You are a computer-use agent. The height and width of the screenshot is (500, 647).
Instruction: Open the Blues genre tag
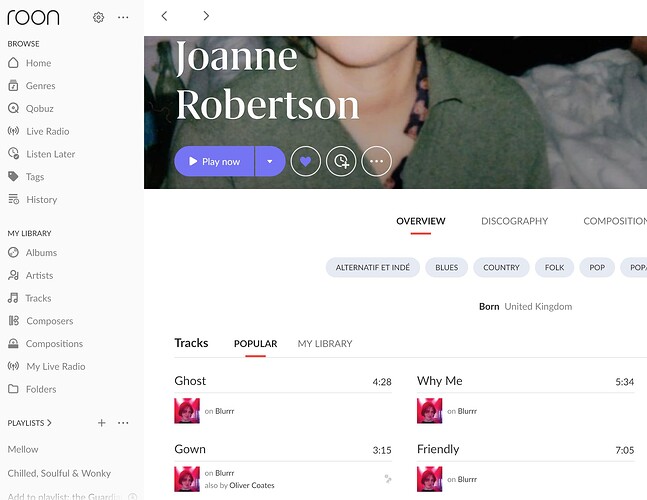pos(446,267)
